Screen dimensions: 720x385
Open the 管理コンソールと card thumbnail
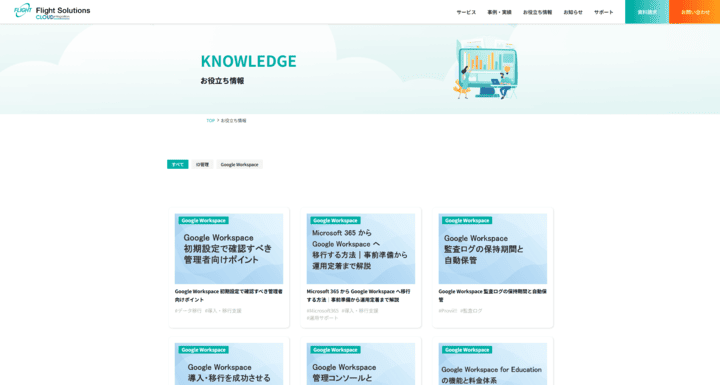(x=360, y=364)
